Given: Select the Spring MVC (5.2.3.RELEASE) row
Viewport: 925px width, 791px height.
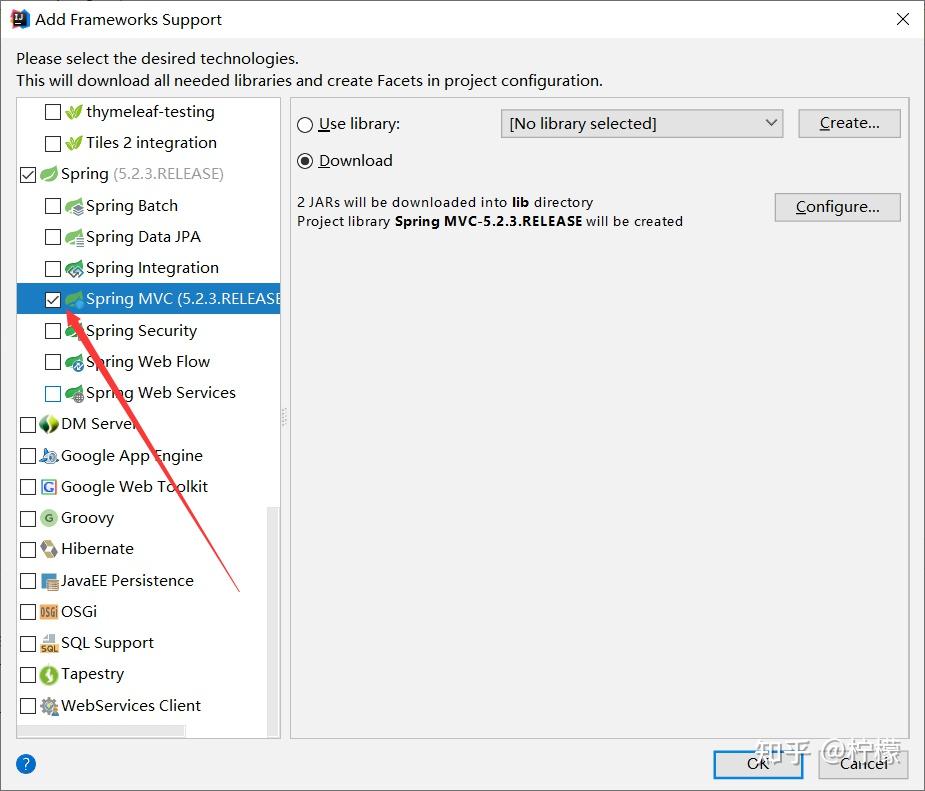Looking at the screenshot, I should [x=148, y=299].
